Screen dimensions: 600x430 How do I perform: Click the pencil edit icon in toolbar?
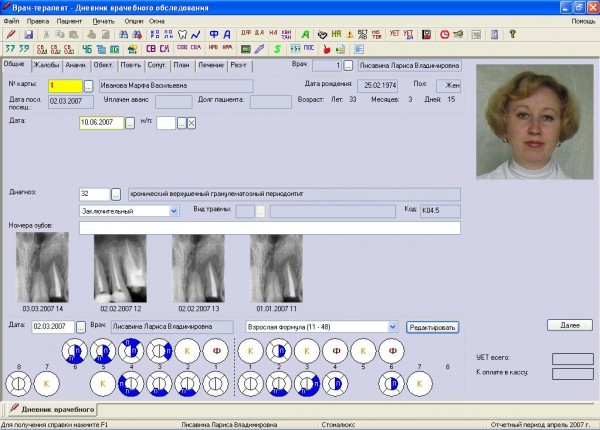[10, 34]
